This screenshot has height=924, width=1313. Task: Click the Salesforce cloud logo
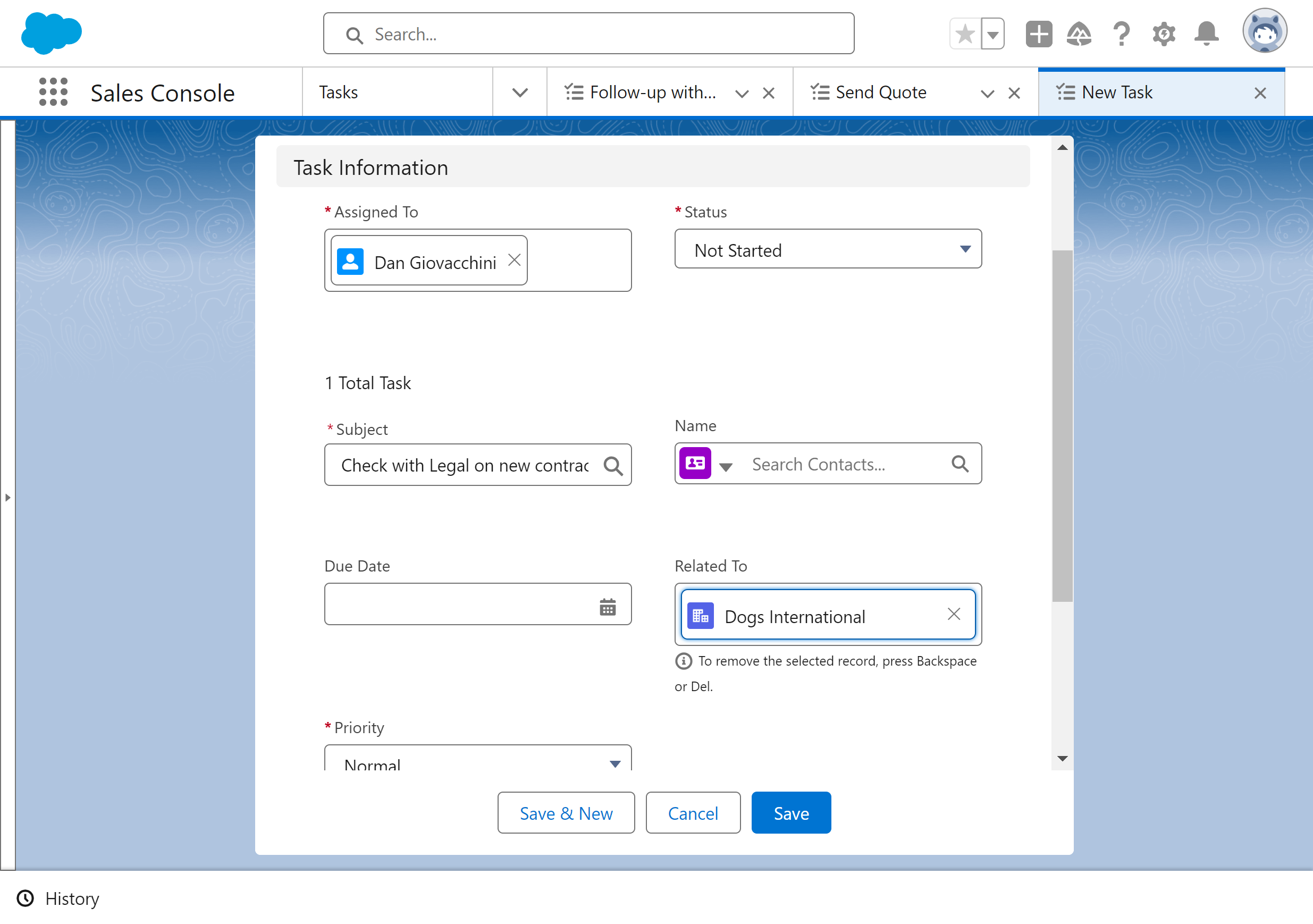tap(52, 33)
